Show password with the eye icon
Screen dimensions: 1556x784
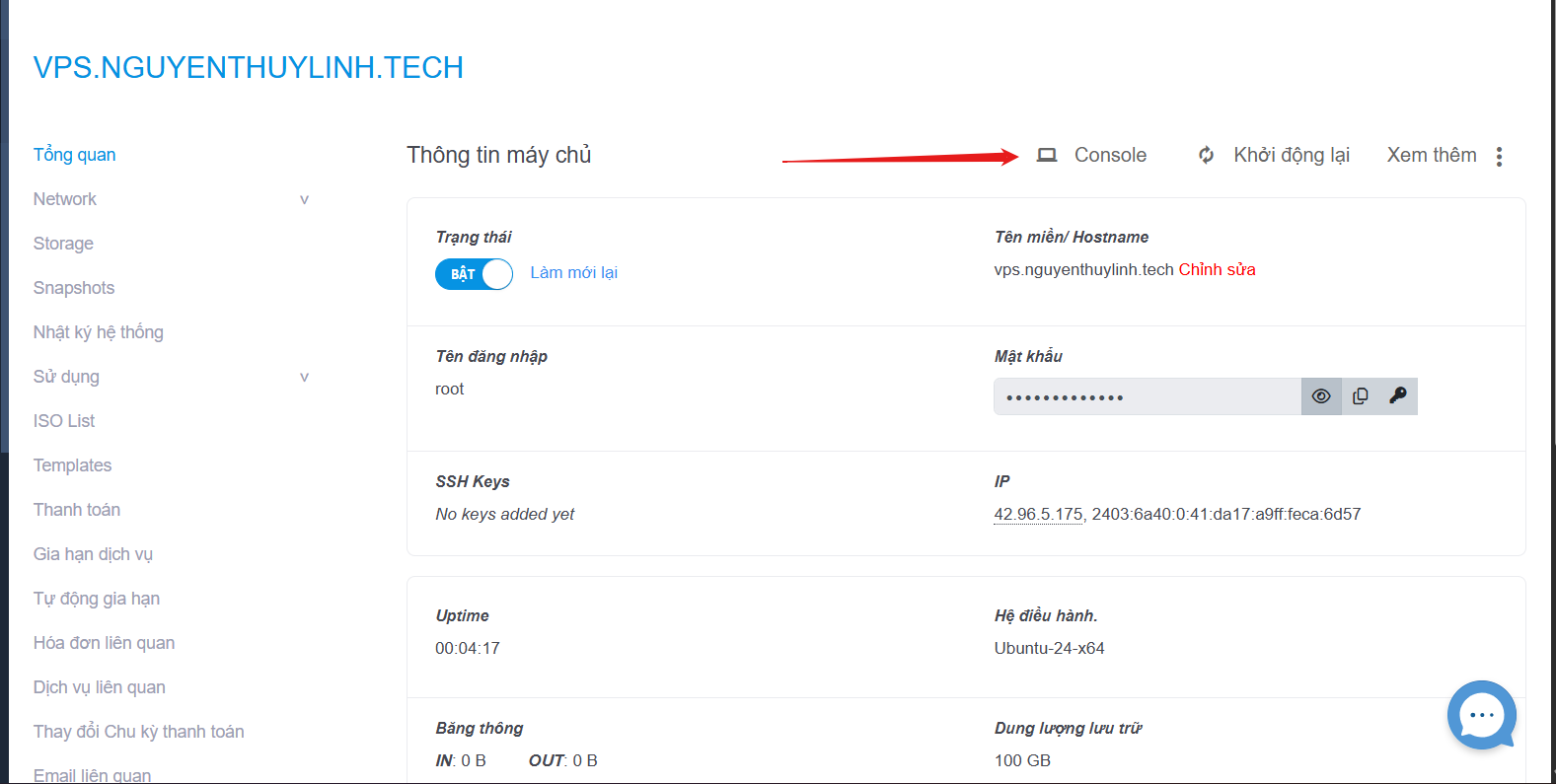(1321, 396)
